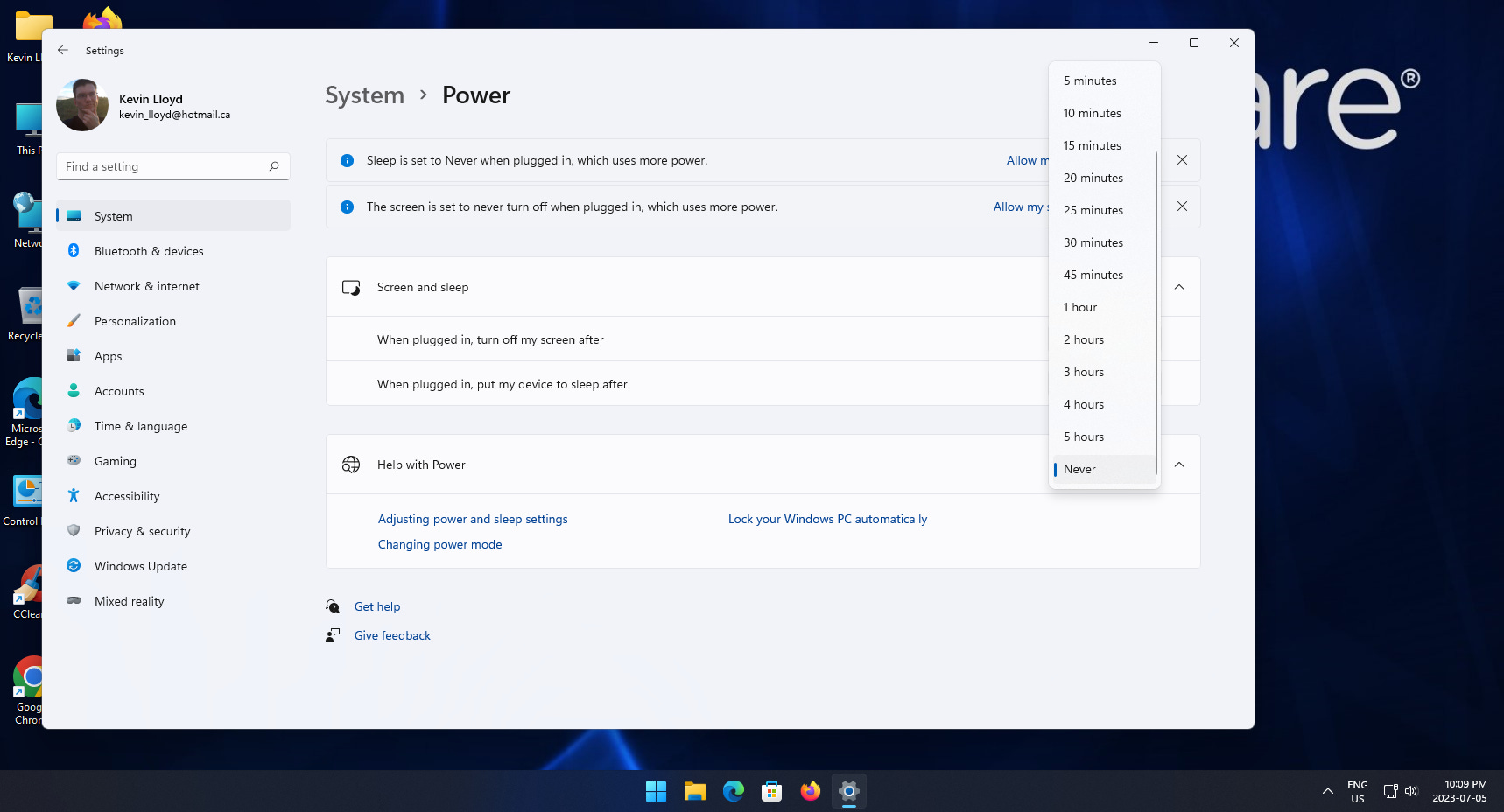The image size is (1504, 812).
Task: Choose 5 hours in the dropdown
Action: (x=1104, y=437)
